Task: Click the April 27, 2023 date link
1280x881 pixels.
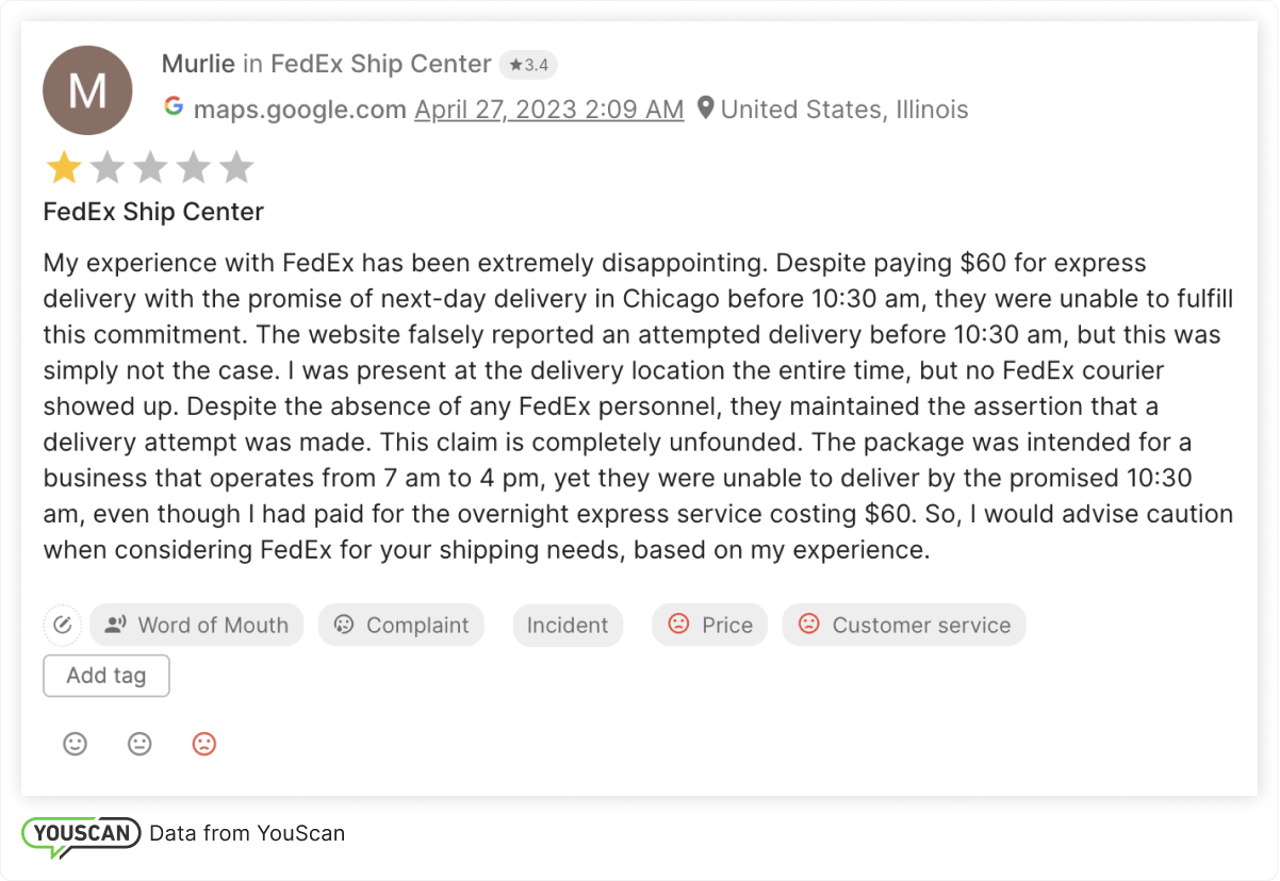Action: 548,109
